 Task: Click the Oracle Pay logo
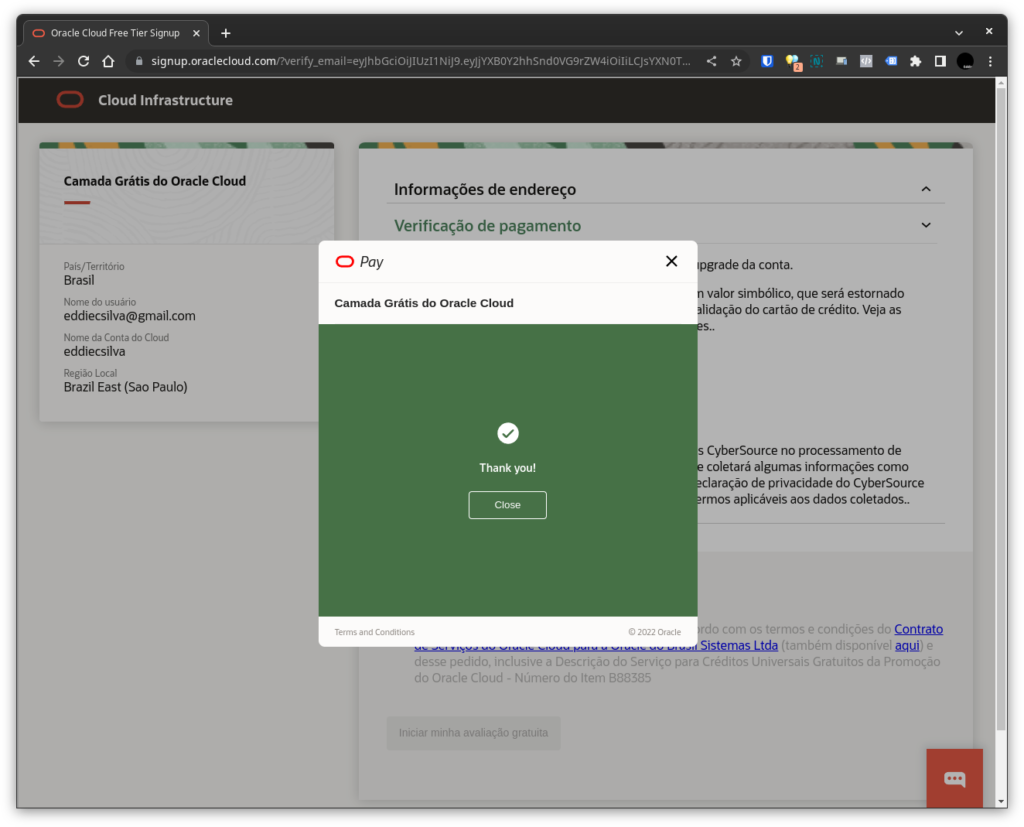359,262
